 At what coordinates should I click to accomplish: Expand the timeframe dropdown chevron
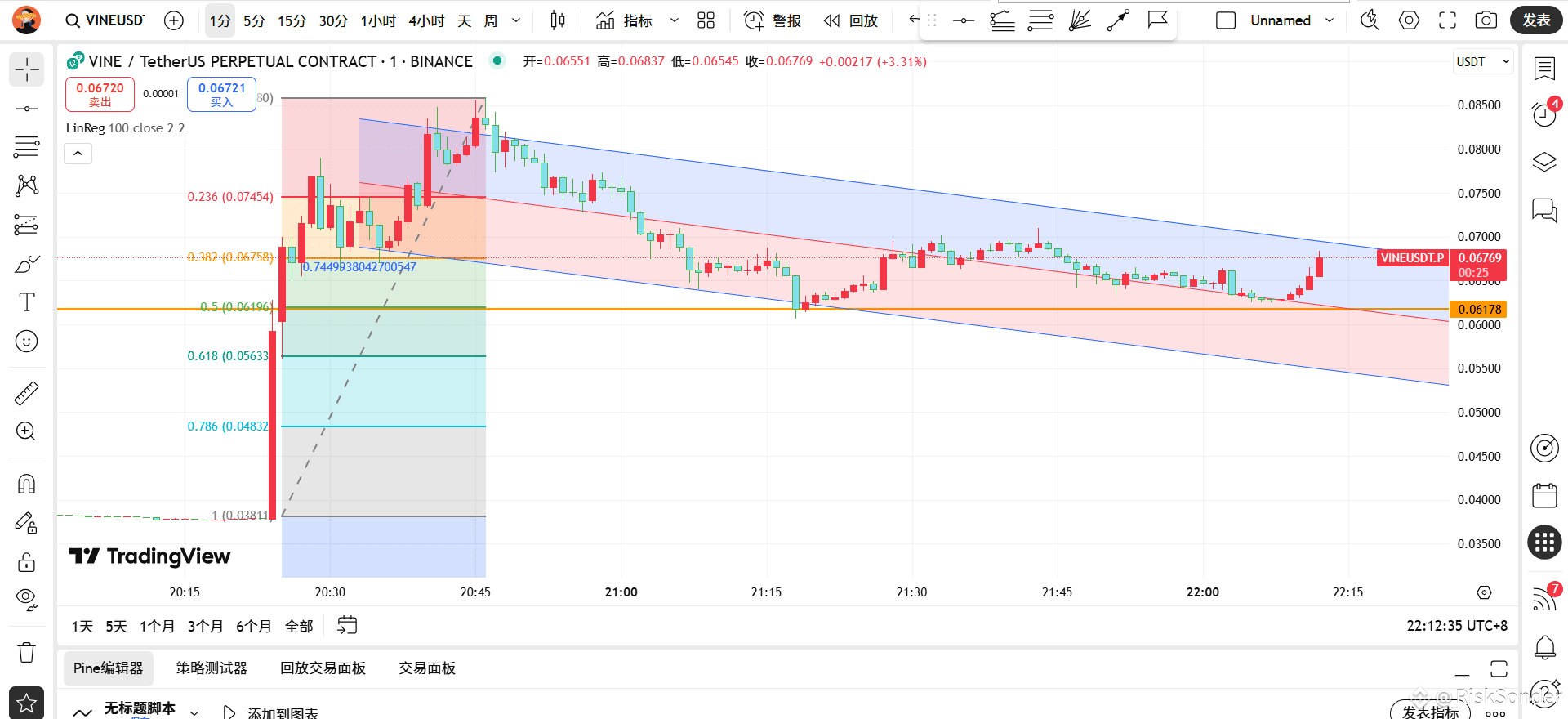pos(516,20)
